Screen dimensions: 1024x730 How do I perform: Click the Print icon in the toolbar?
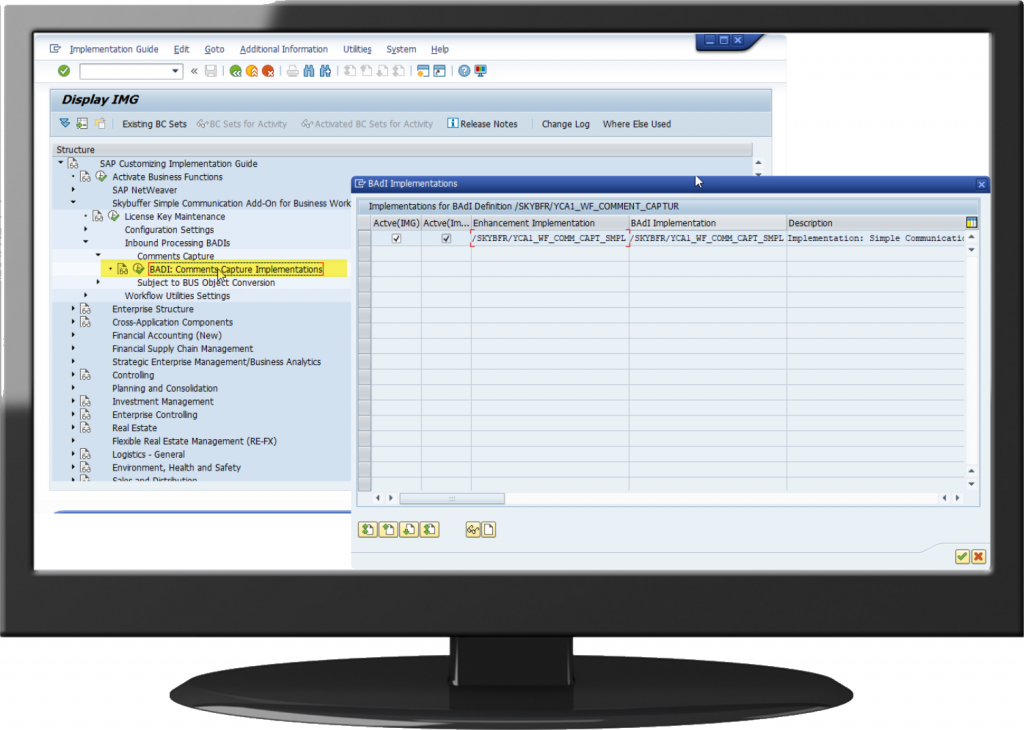click(293, 71)
